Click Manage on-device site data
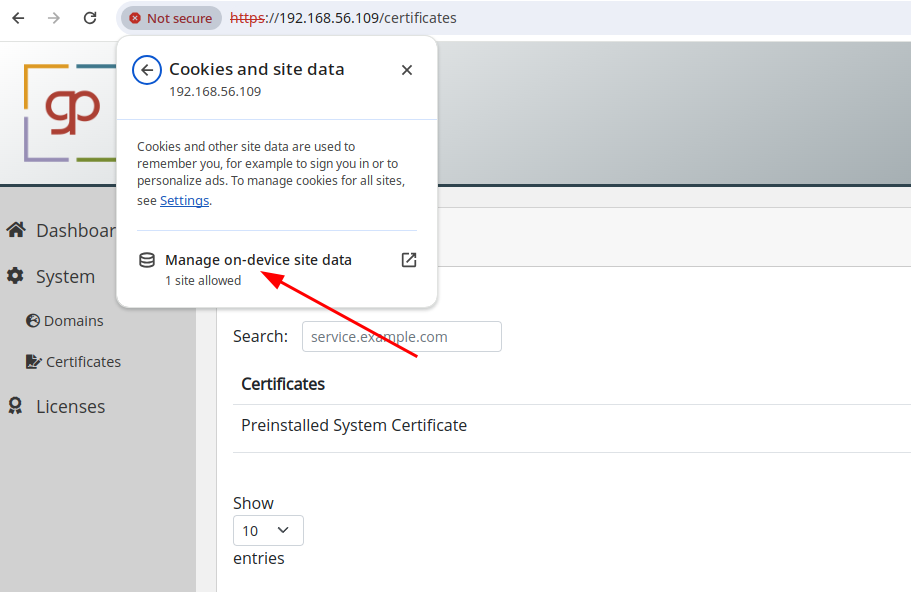Viewport: 911px width, 592px height. pyautogui.click(x=258, y=259)
